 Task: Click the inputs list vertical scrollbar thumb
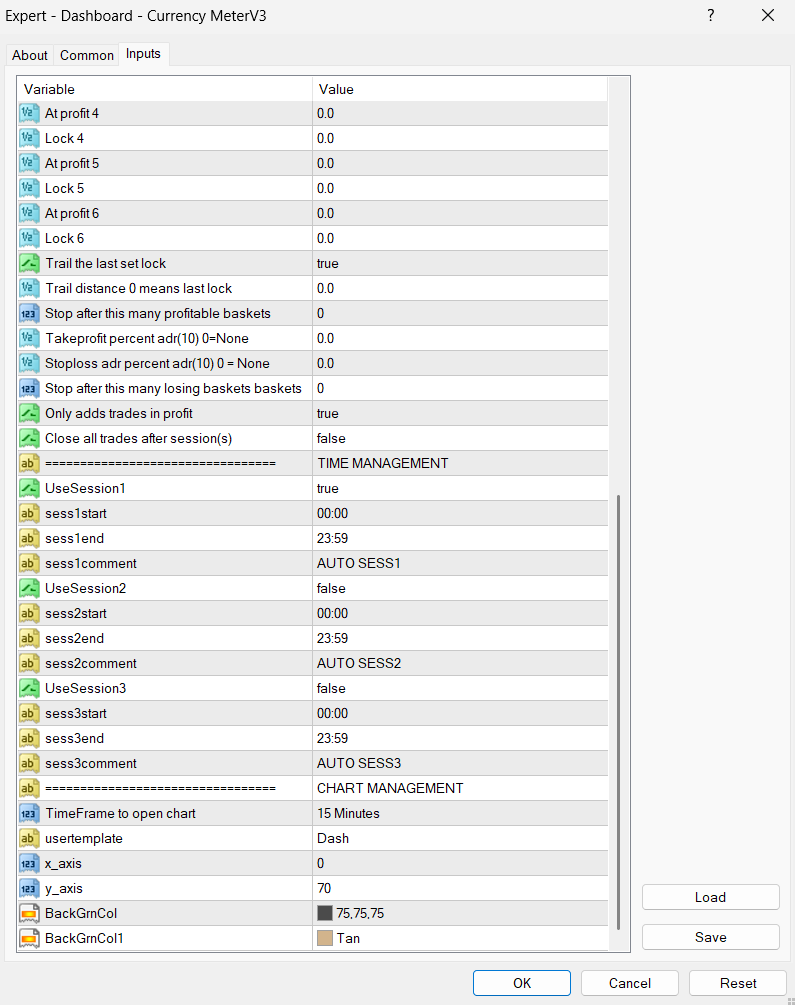618,711
